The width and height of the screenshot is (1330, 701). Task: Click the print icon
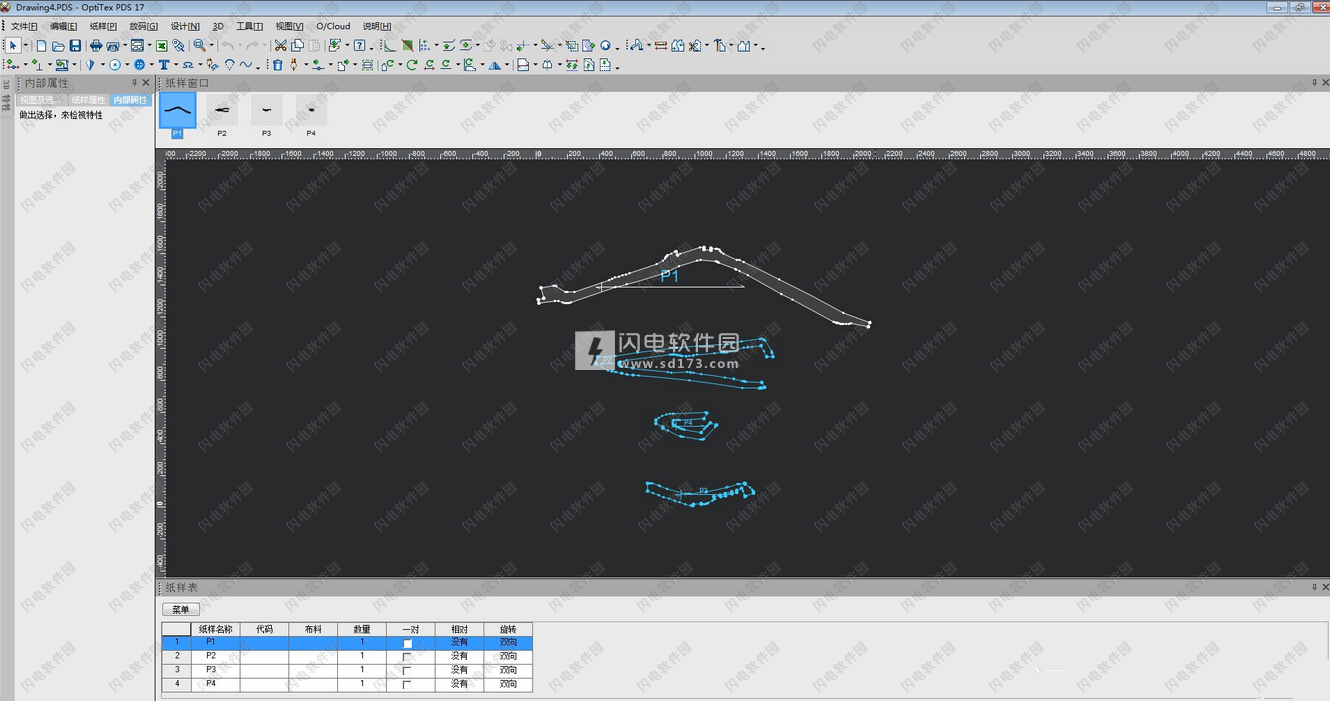[96, 46]
